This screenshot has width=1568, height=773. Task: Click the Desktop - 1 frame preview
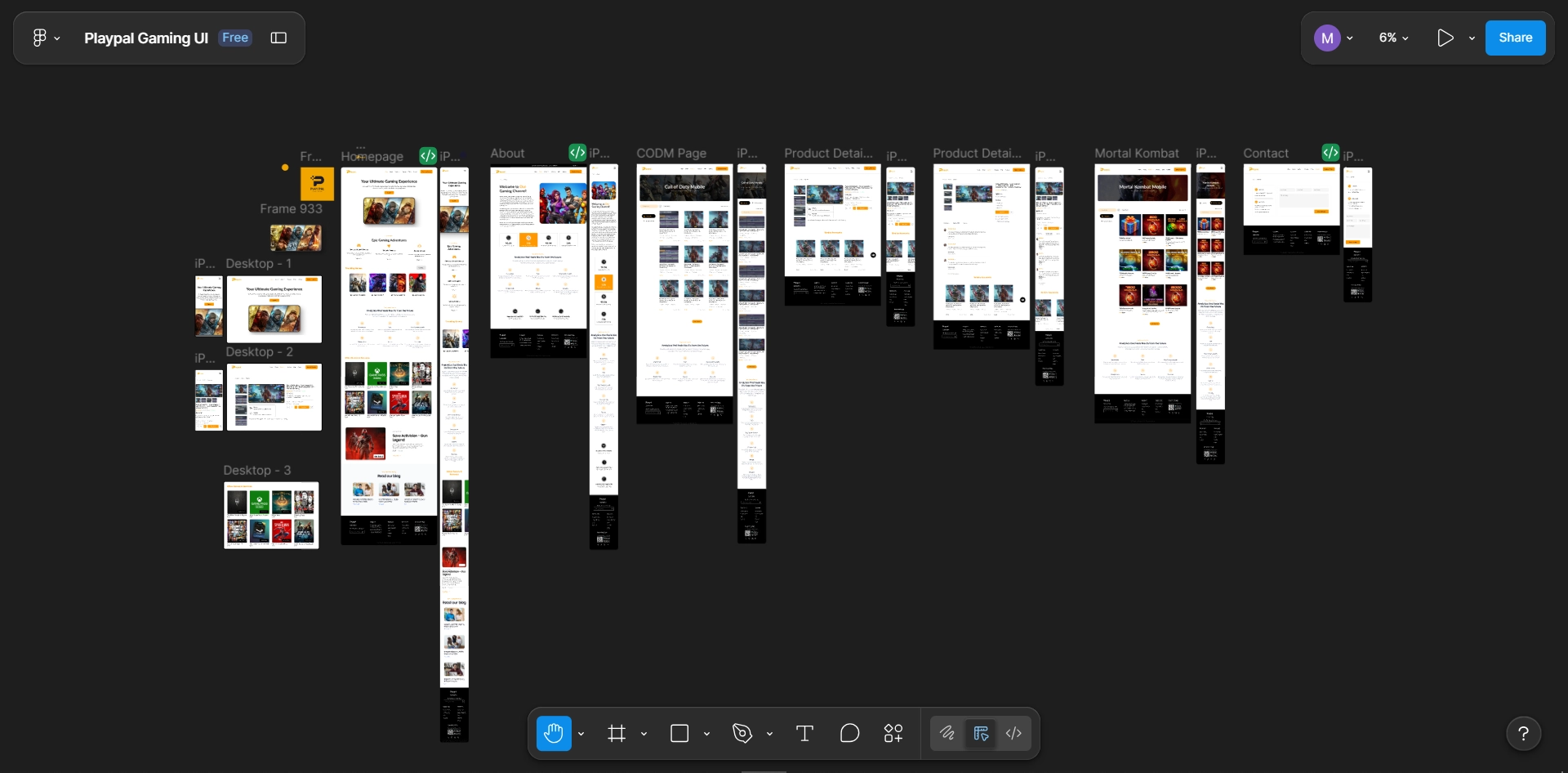[x=274, y=309]
